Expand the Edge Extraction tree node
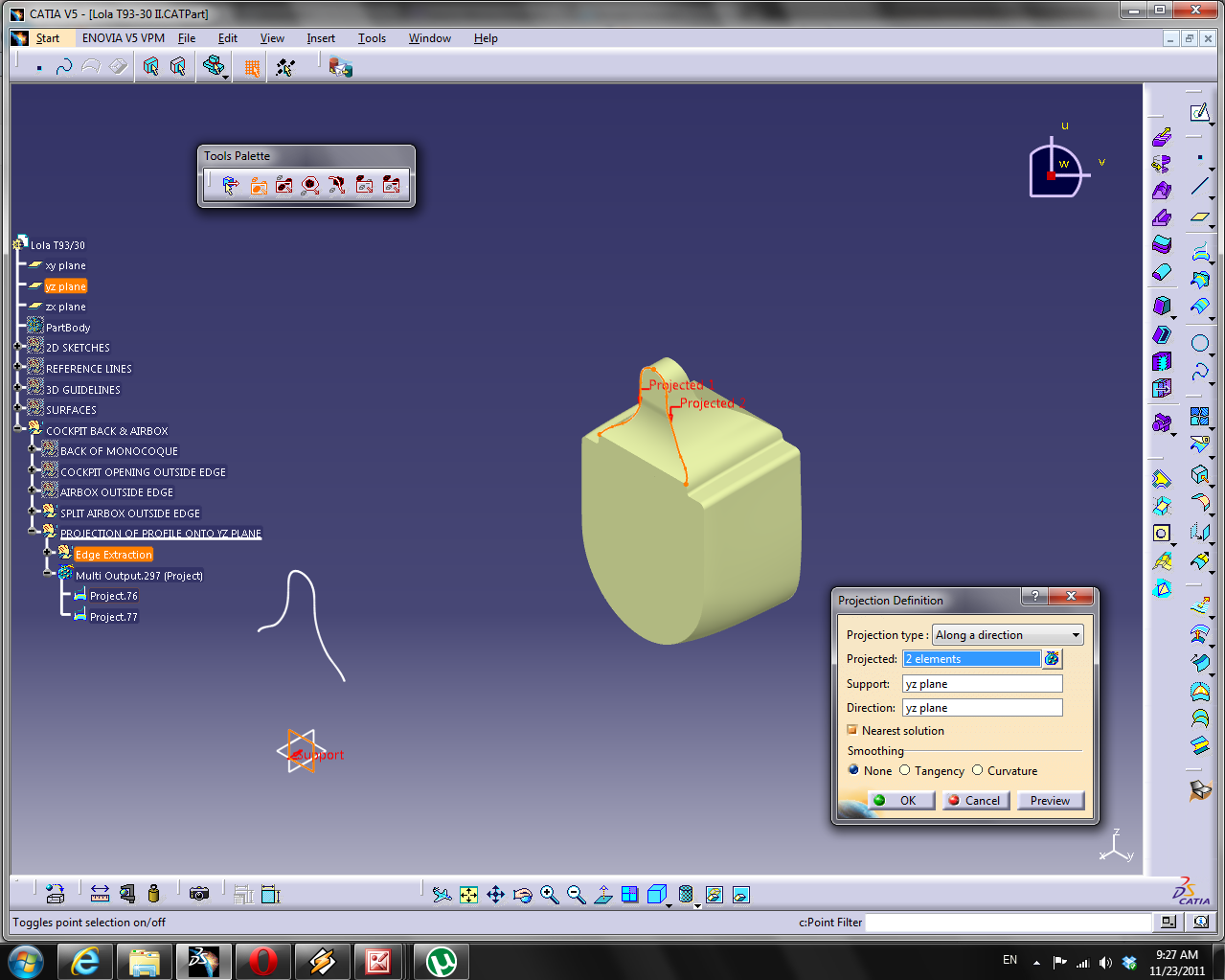This screenshot has height=980, width=1225. pos(47,553)
